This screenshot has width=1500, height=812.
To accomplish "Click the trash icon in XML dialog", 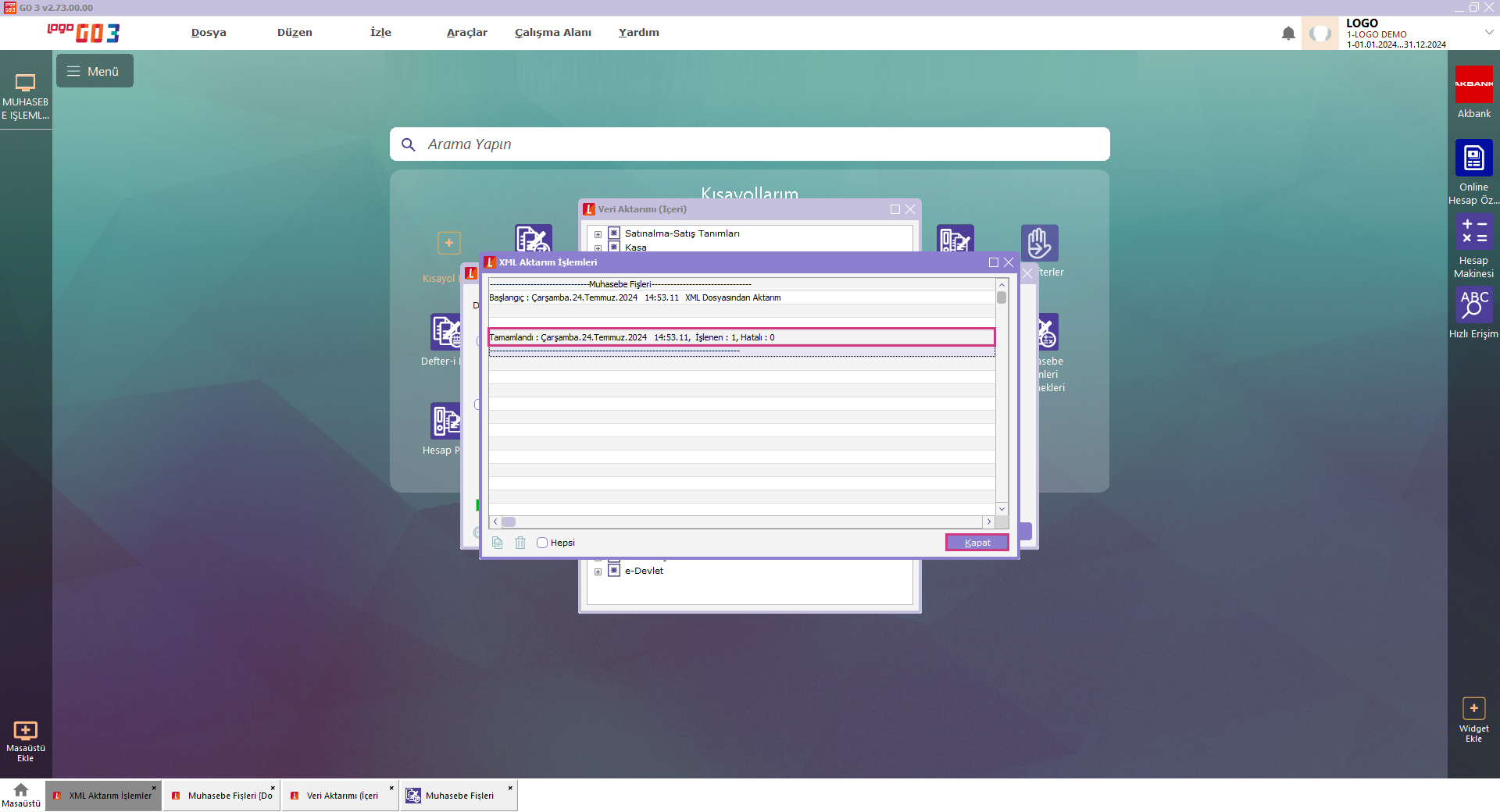I will click(520, 543).
